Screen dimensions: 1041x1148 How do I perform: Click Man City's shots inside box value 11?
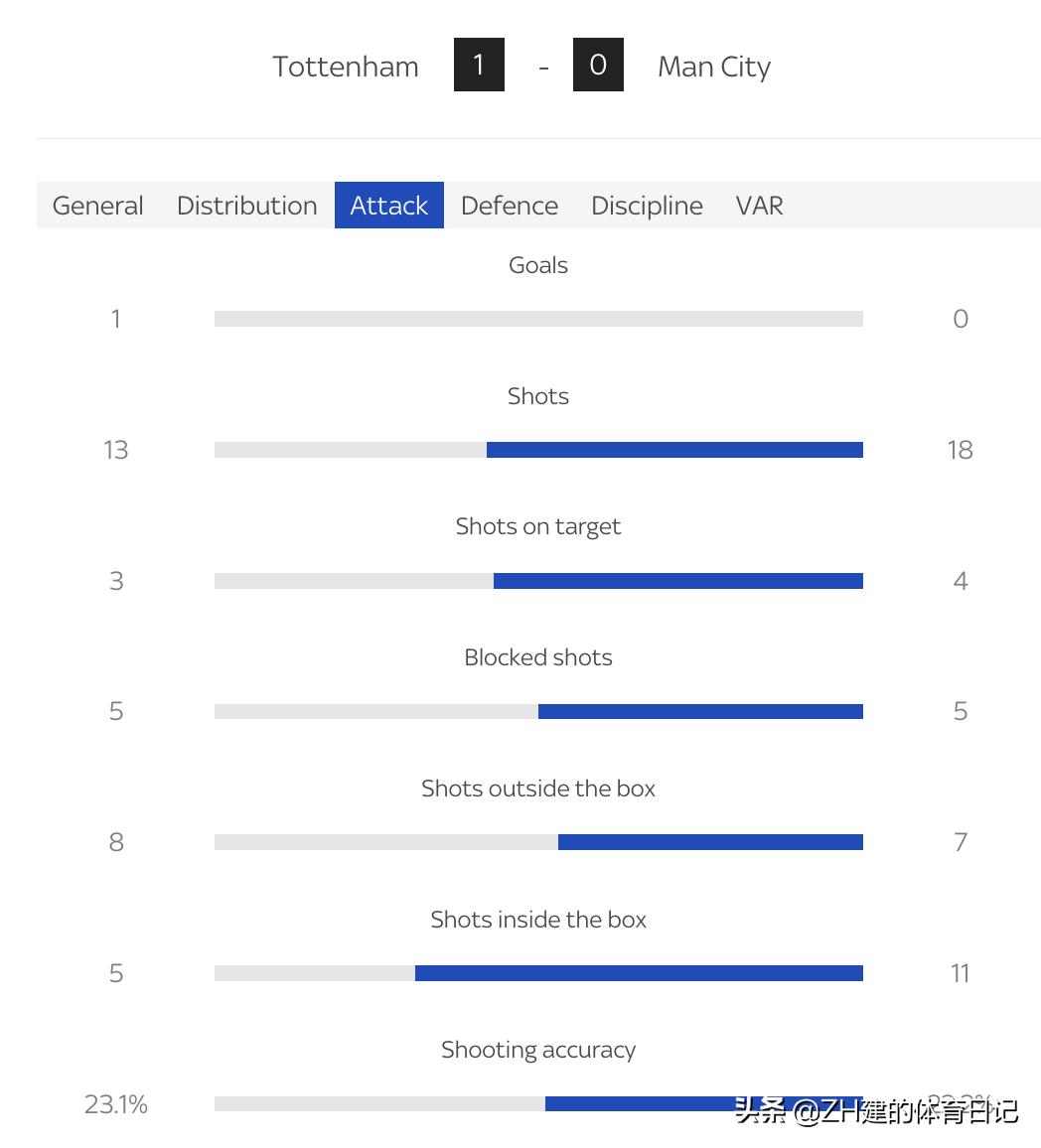tap(960, 973)
